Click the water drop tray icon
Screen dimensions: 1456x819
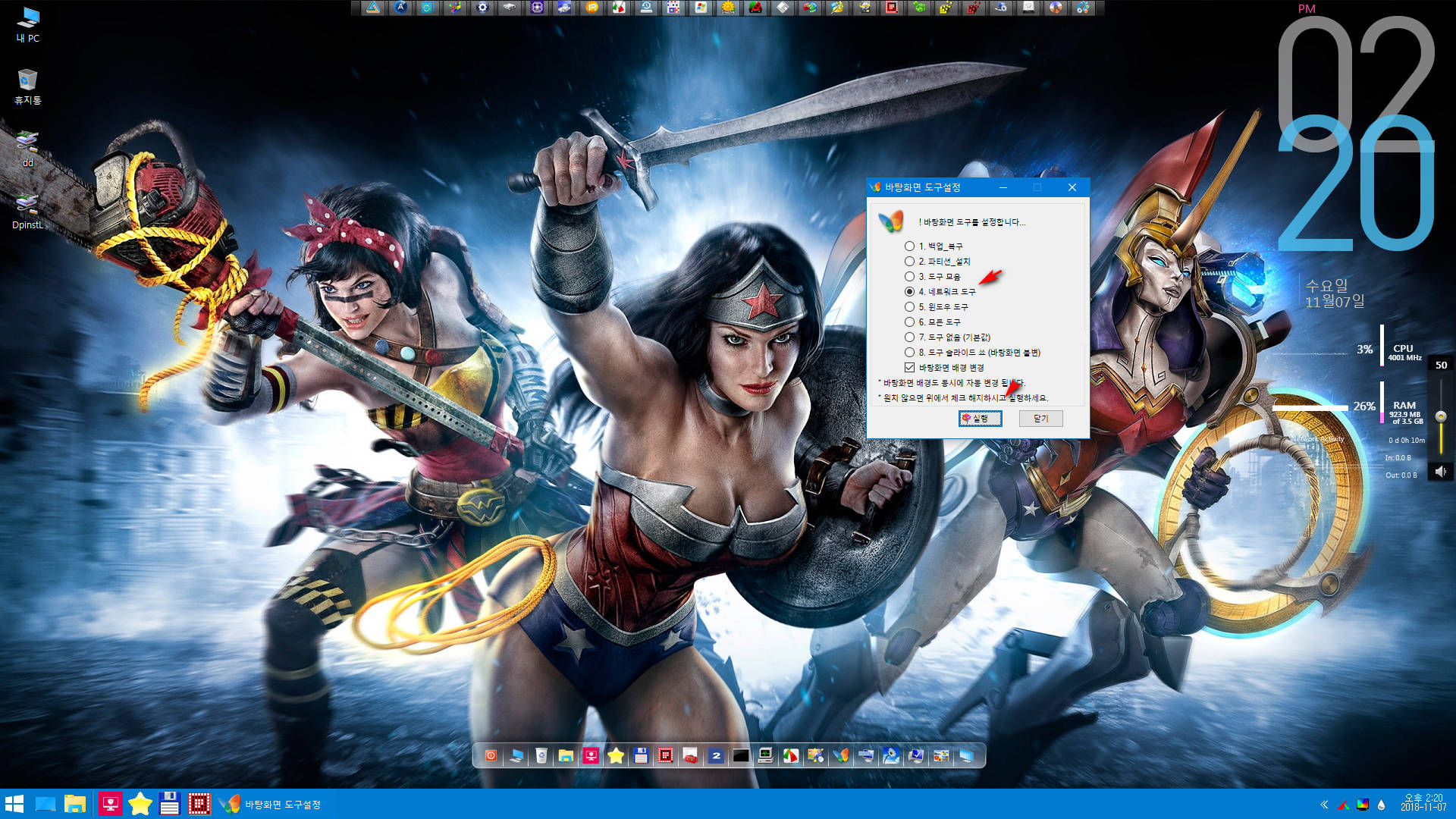(1381, 805)
